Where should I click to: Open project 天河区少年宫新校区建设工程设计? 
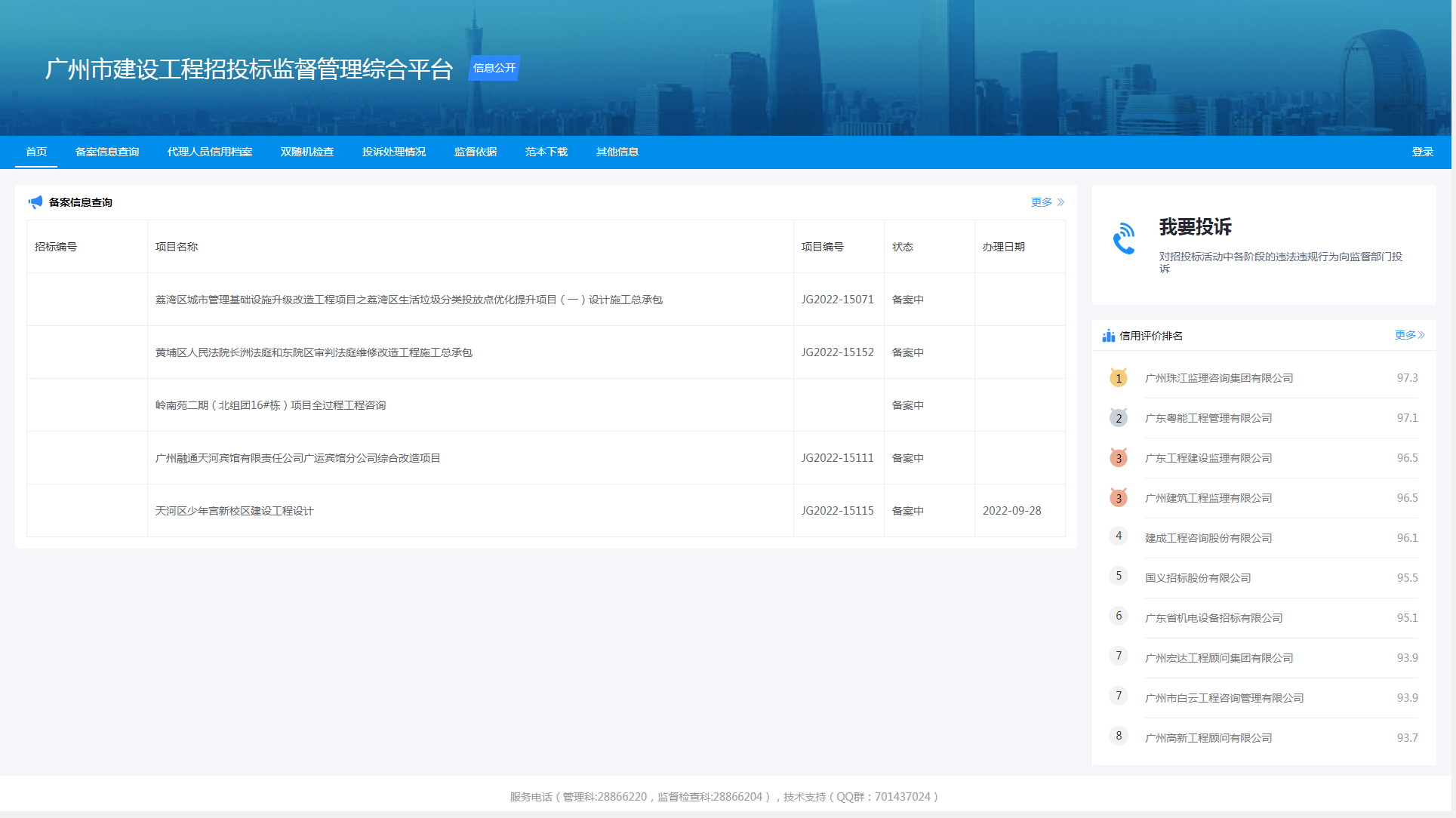[234, 511]
